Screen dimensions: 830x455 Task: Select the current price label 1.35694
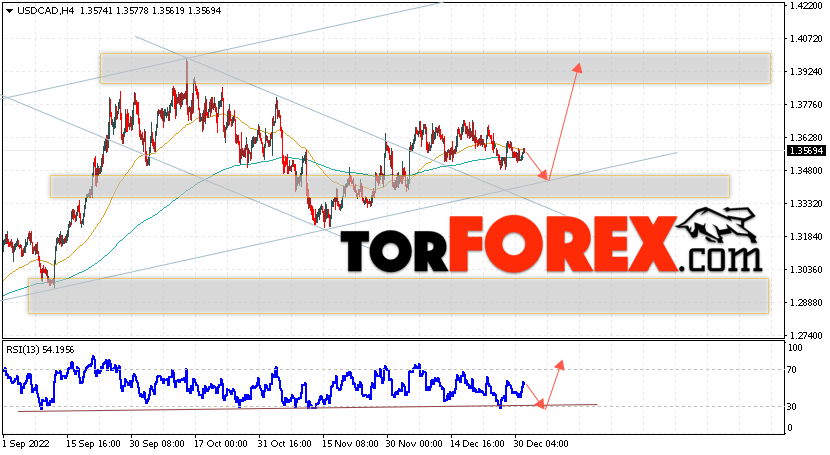tap(806, 151)
